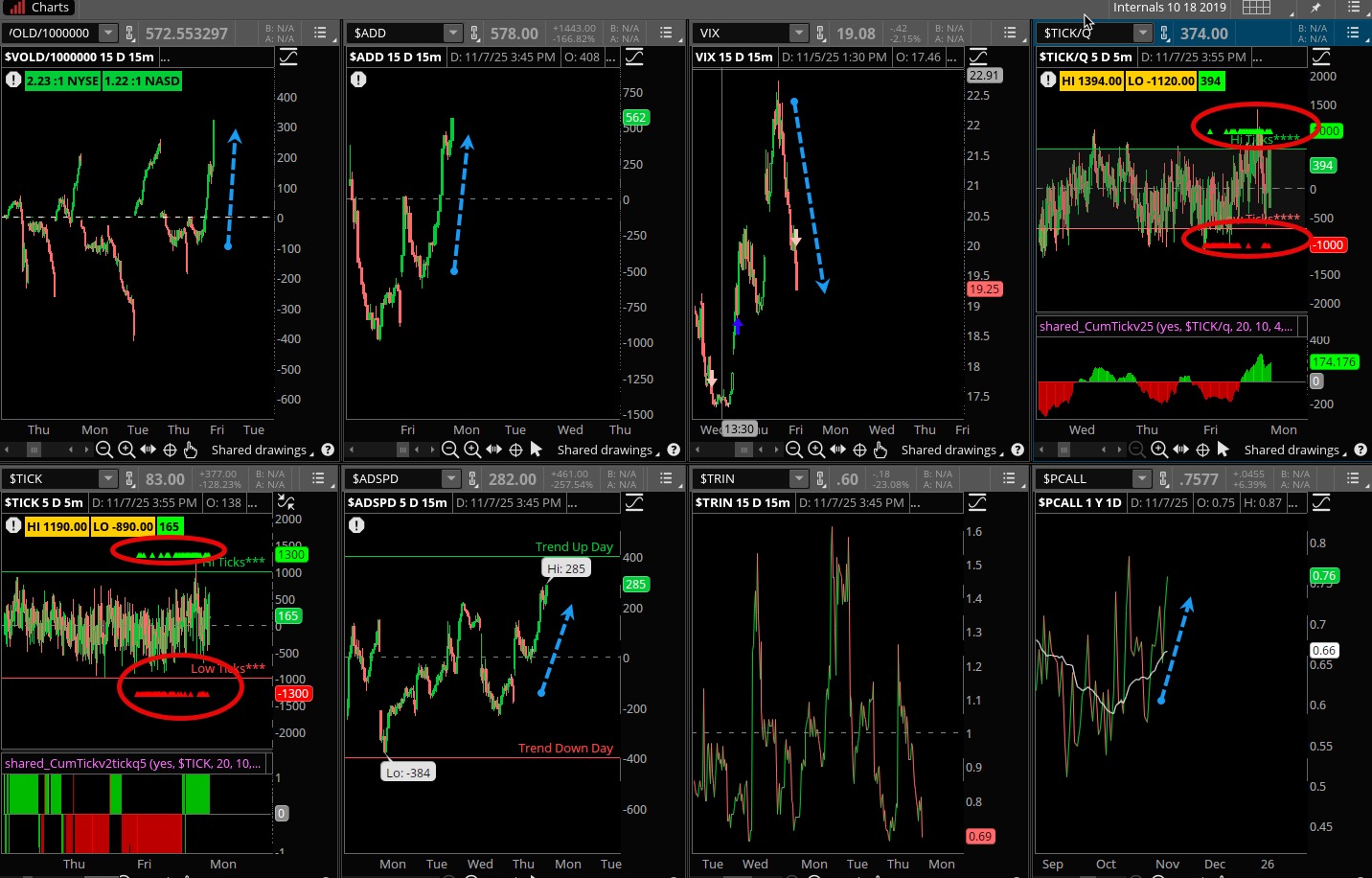Image resolution: width=1372 pixels, height=878 pixels.
Task: Click the Internals 10 18 2019 workspace label
Action: [x=1169, y=8]
